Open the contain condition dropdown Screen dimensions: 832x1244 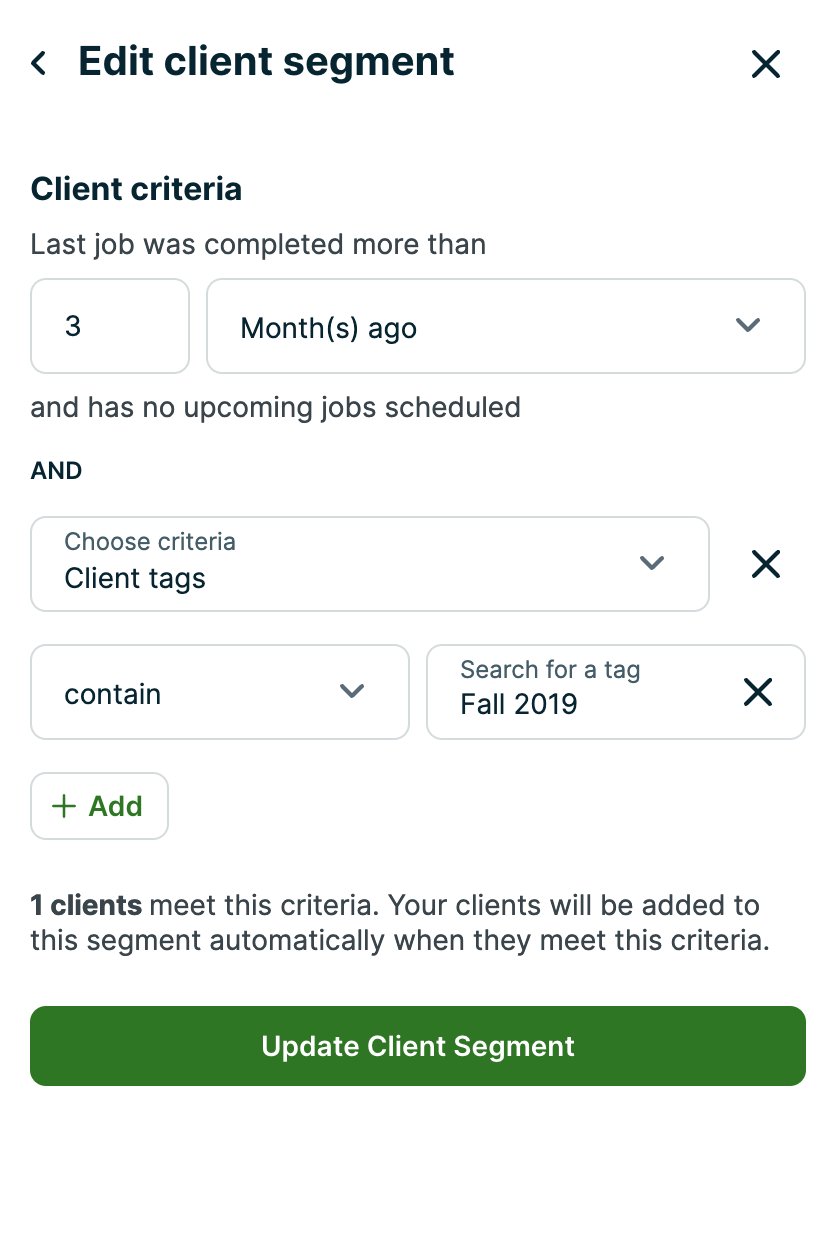point(219,692)
